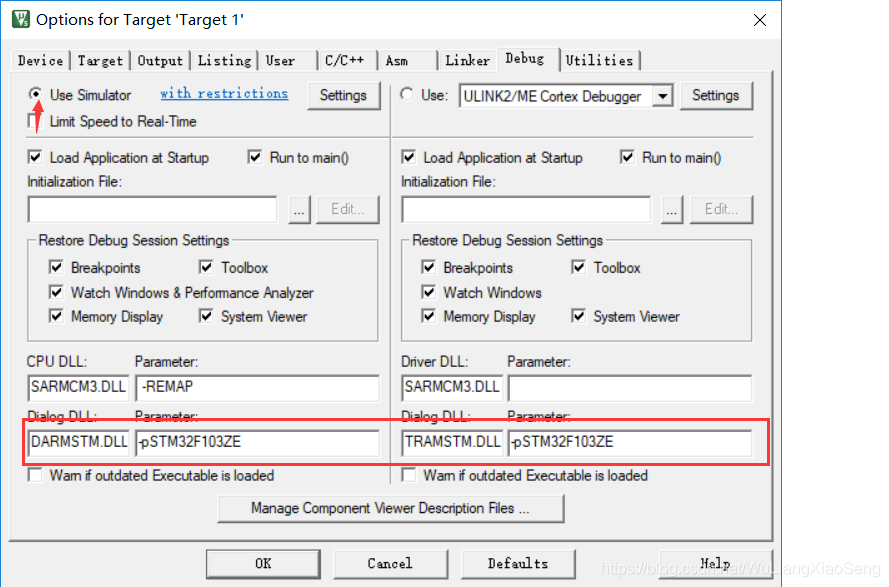This screenshot has width=889, height=587.
Task: Click hardware-side Edit... button
Action: (721, 209)
